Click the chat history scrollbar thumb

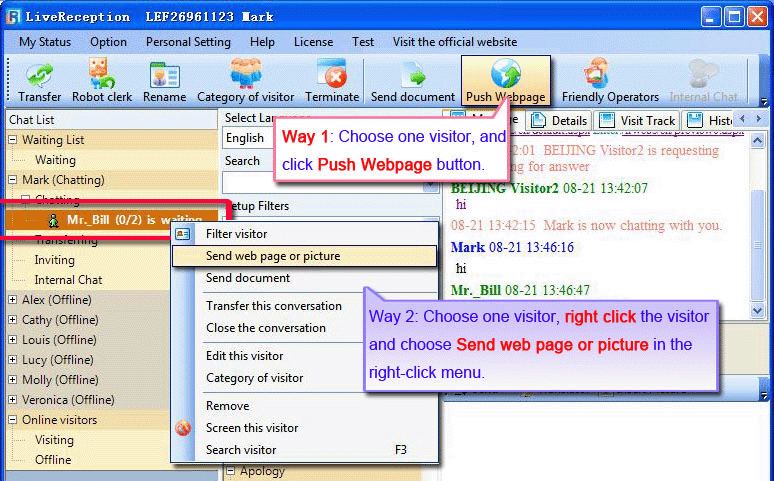point(758,245)
